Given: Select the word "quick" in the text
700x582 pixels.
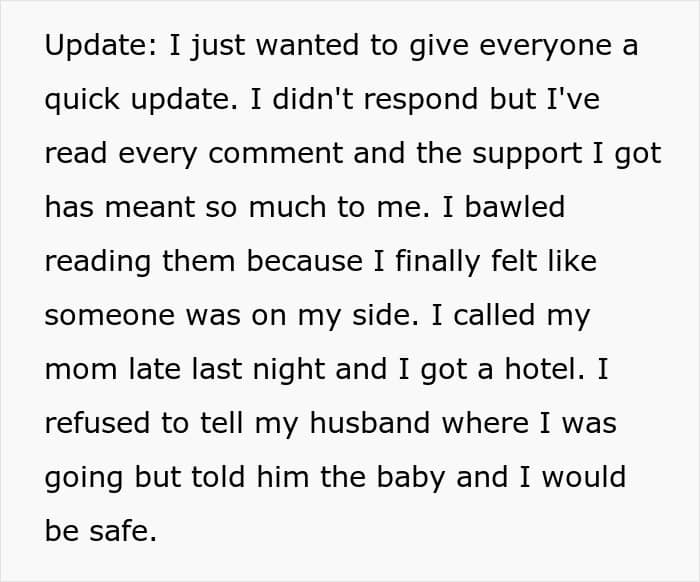Looking at the screenshot, I should [x=82, y=100].
